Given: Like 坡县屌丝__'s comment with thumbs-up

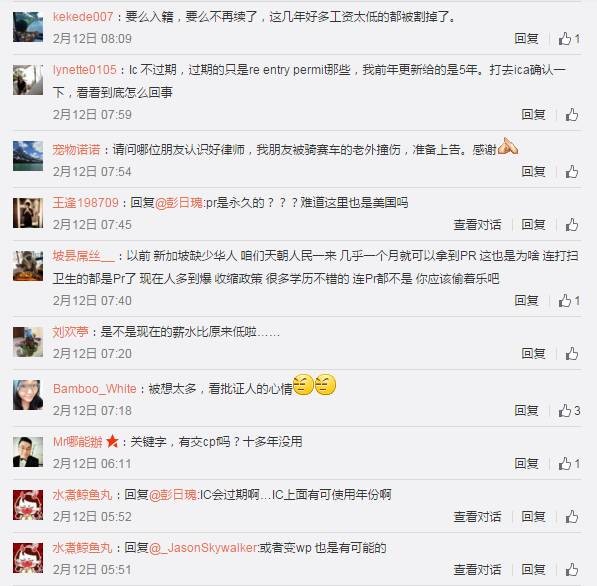Looking at the screenshot, I should (569, 301).
